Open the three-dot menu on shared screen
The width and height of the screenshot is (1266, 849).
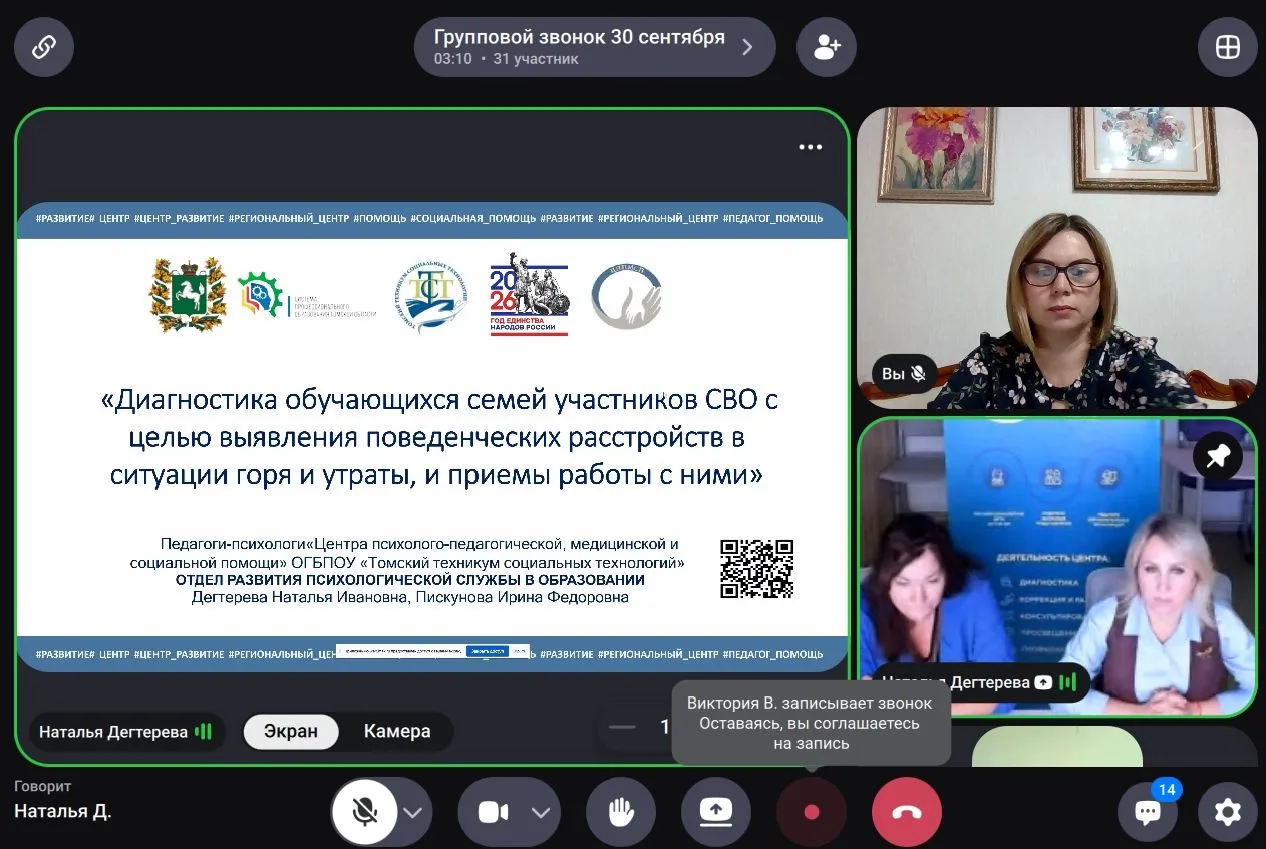click(810, 147)
